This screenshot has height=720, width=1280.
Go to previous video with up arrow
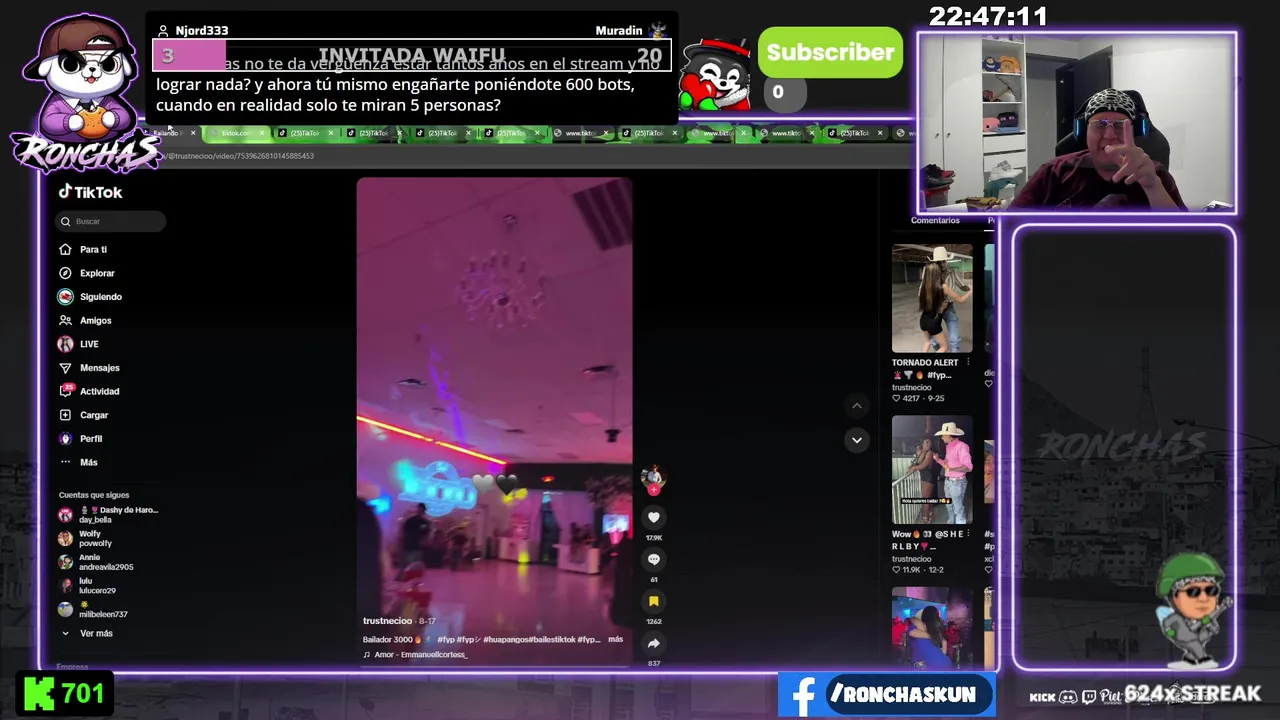coord(856,406)
